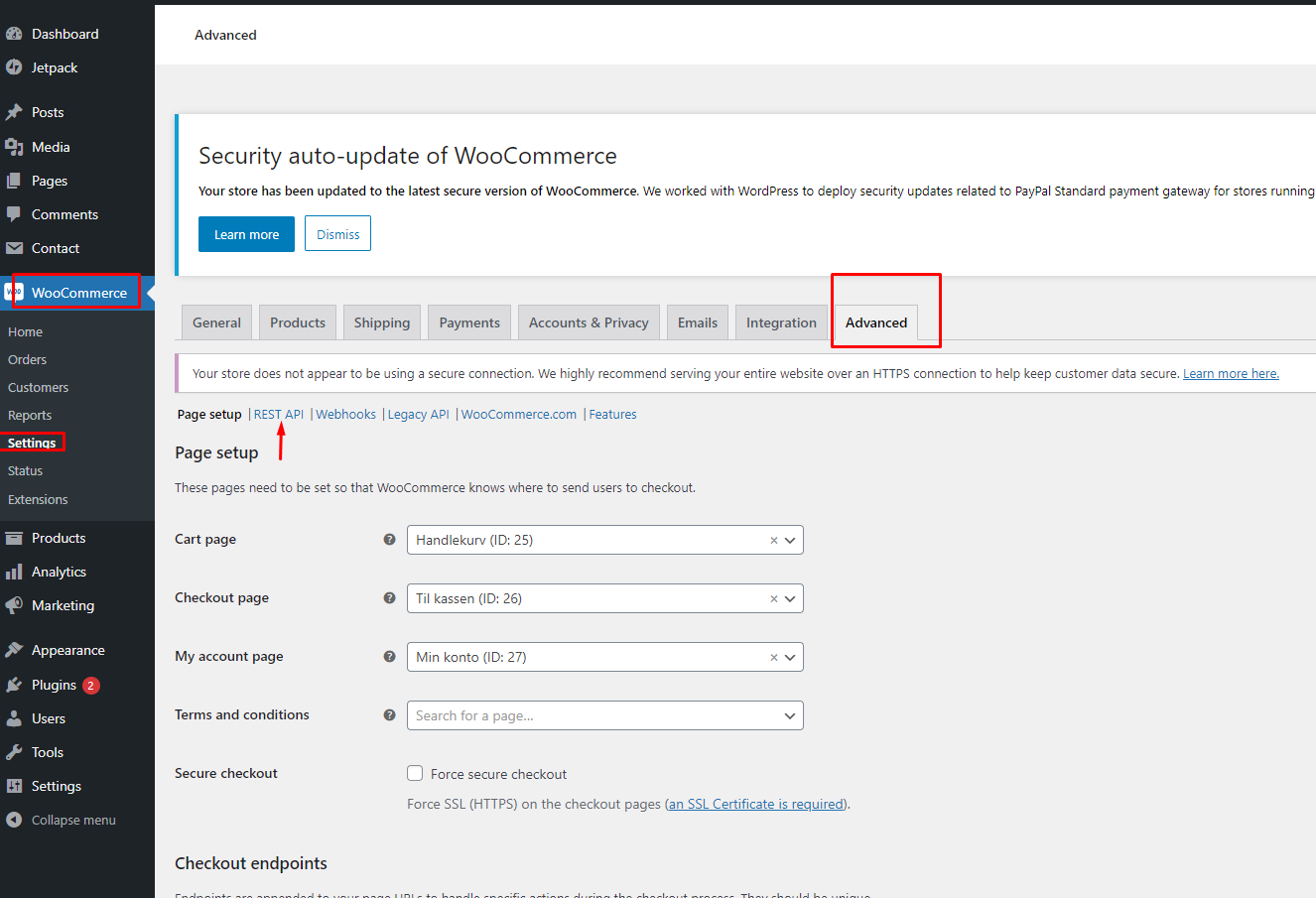
Task: Click the Comments bubble icon
Action: (x=14, y=214)
